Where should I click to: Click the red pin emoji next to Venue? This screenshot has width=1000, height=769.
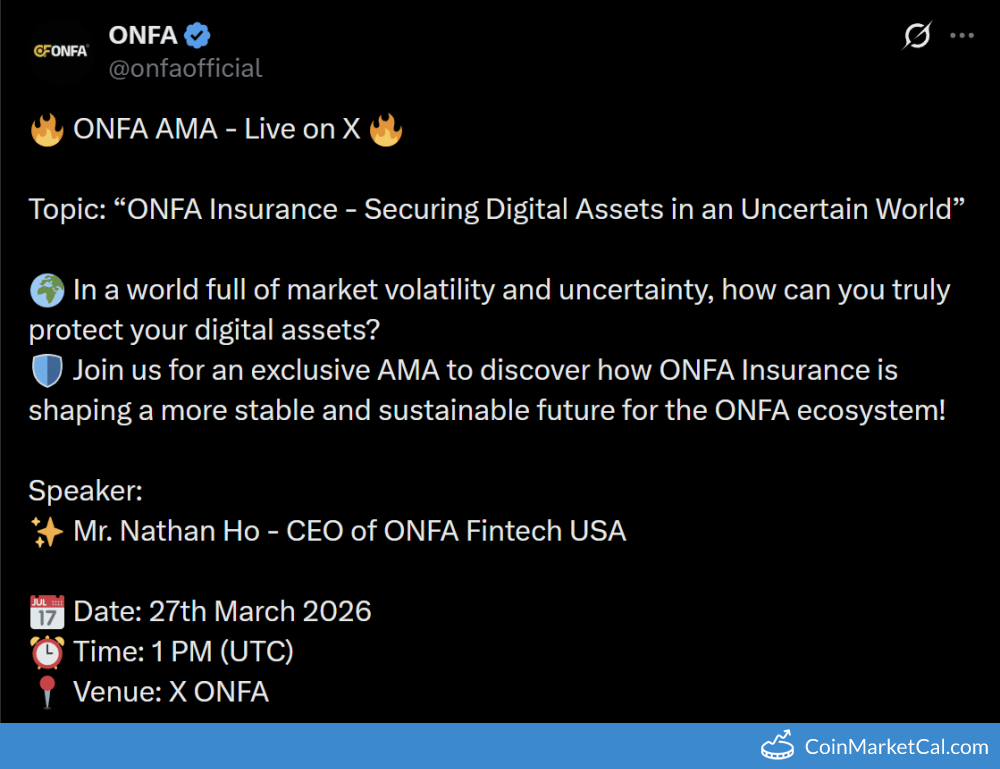pyautogui.click(x=47, y=692)
